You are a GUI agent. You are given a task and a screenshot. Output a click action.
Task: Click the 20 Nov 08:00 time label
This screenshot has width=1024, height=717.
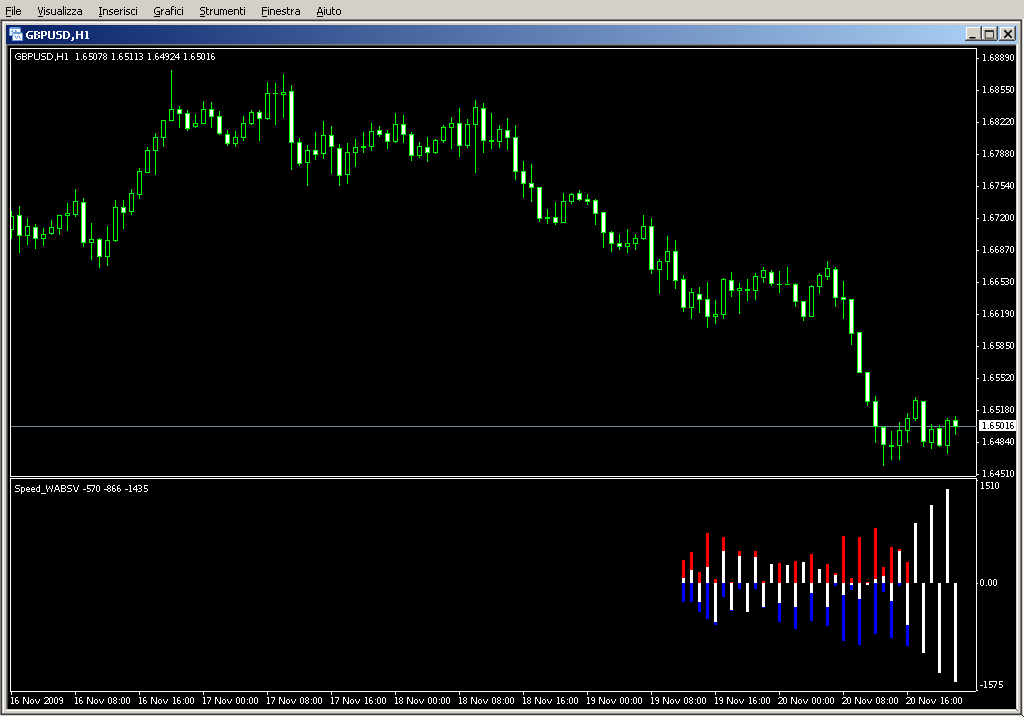[x=870, y=701]
